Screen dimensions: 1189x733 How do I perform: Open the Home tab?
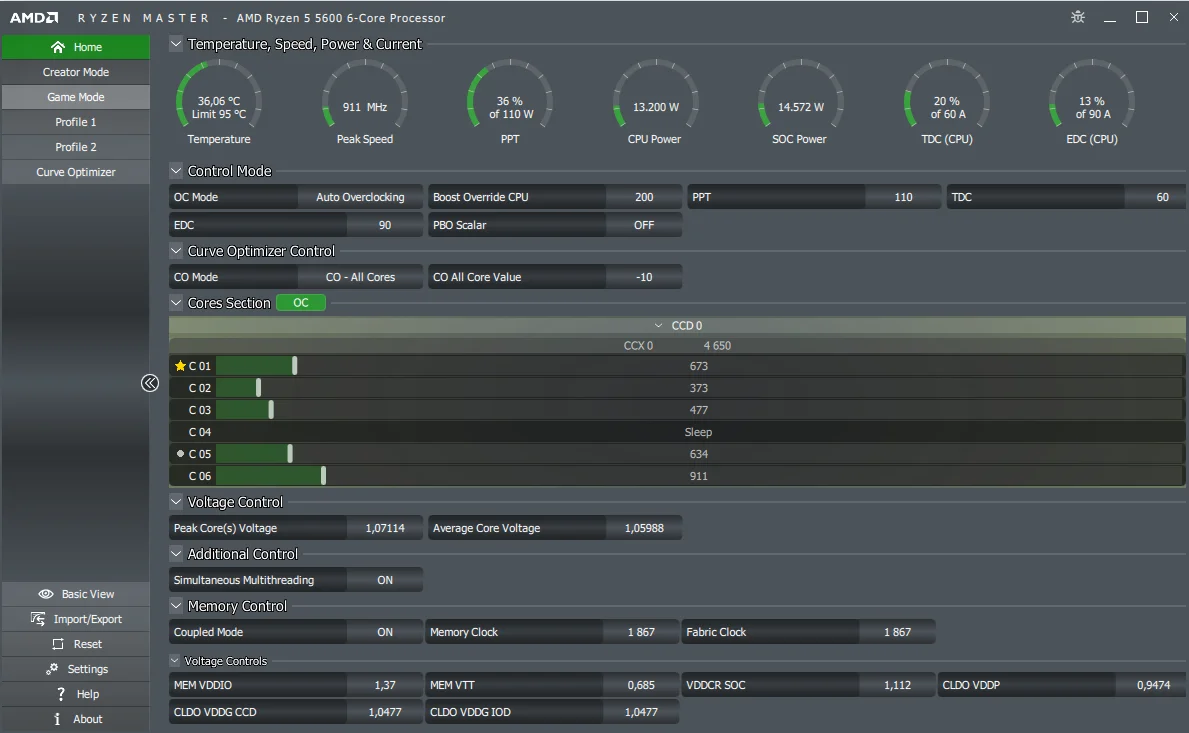(x=76, y=47)
